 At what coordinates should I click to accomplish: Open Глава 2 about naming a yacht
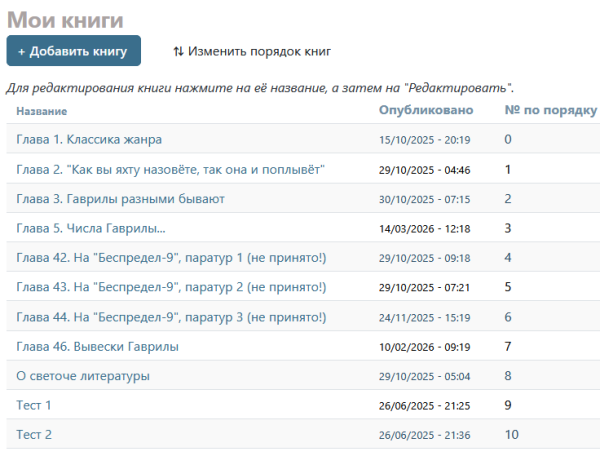(171, 169)
